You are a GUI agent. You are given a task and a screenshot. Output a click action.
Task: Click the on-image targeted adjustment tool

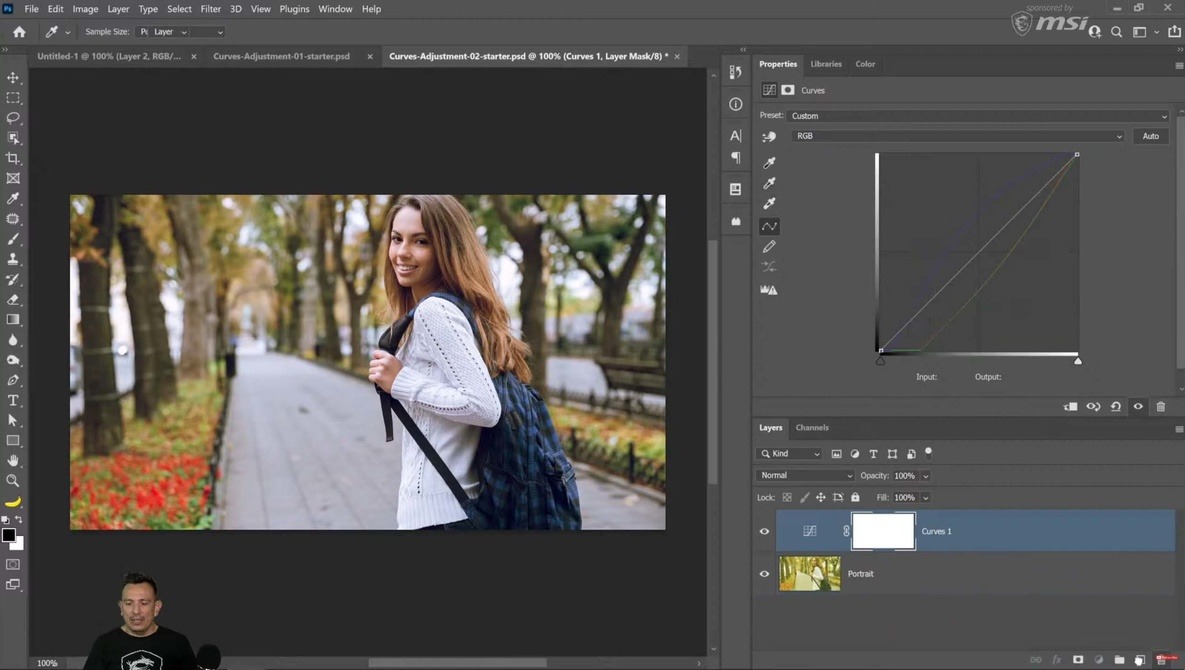click(769, 137)
